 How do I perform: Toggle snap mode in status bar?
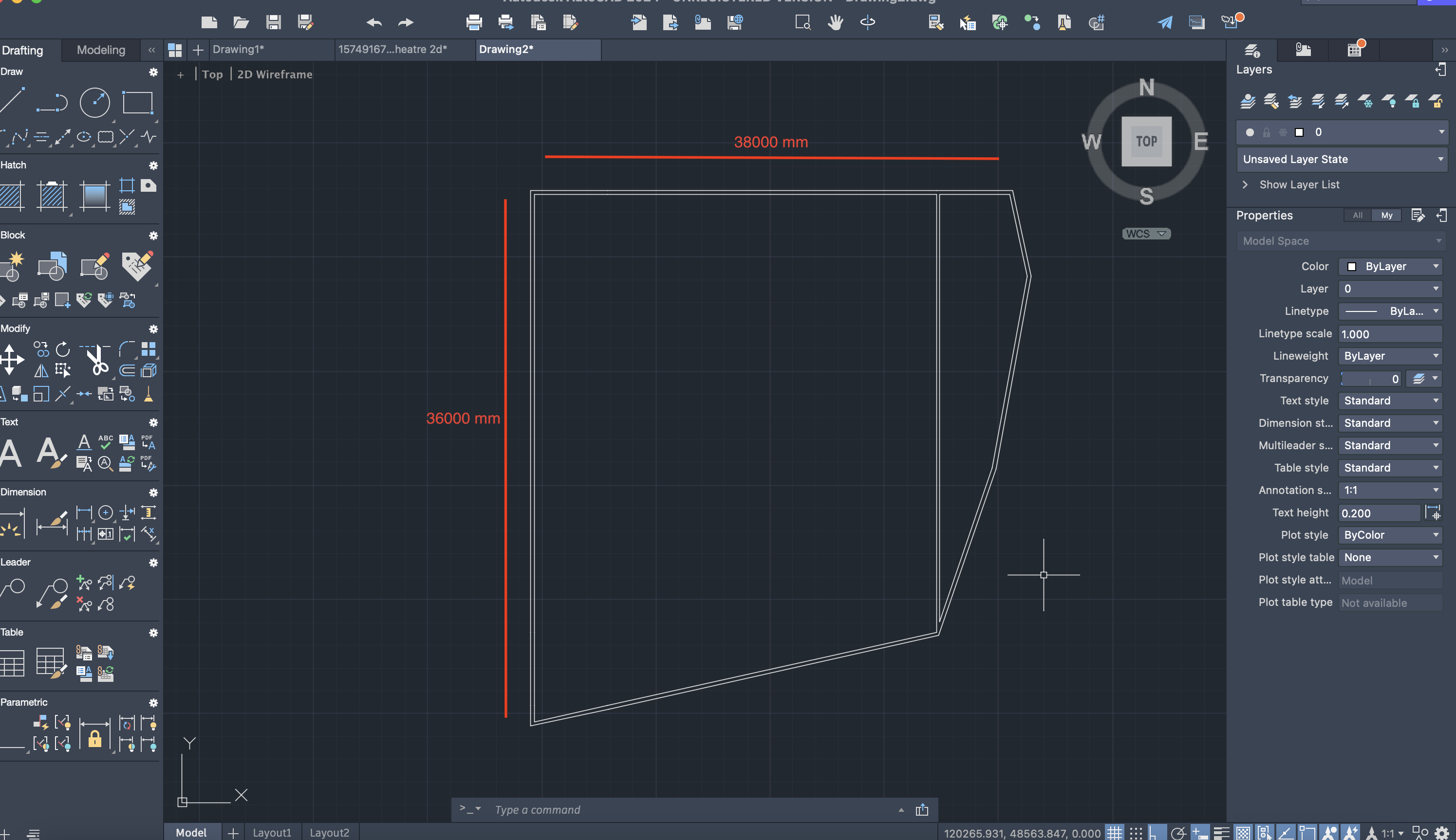pos(1135,833)
